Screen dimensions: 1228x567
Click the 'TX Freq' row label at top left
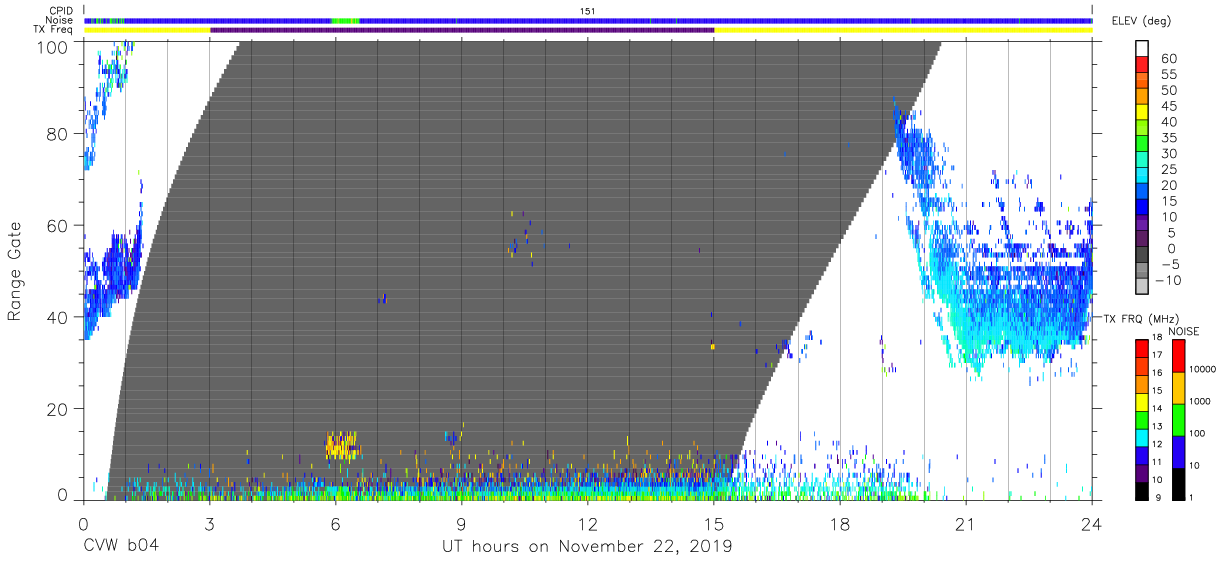[x=54, y=30]
